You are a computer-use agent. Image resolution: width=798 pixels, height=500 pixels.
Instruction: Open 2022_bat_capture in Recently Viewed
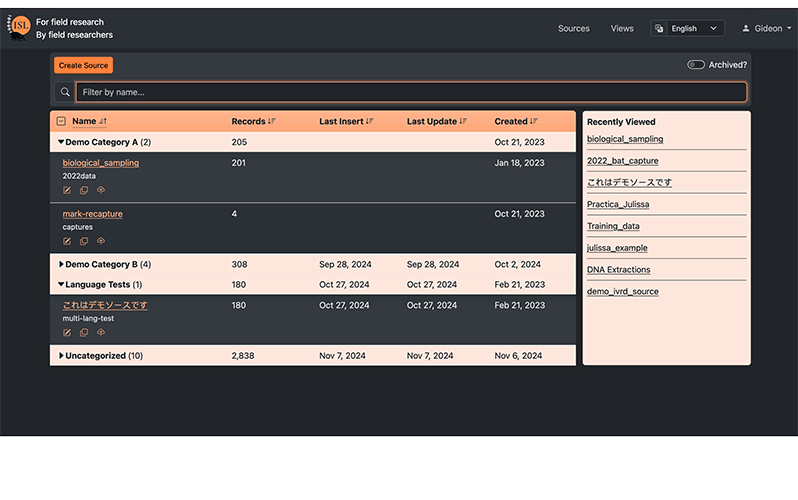tap(622, 161)
